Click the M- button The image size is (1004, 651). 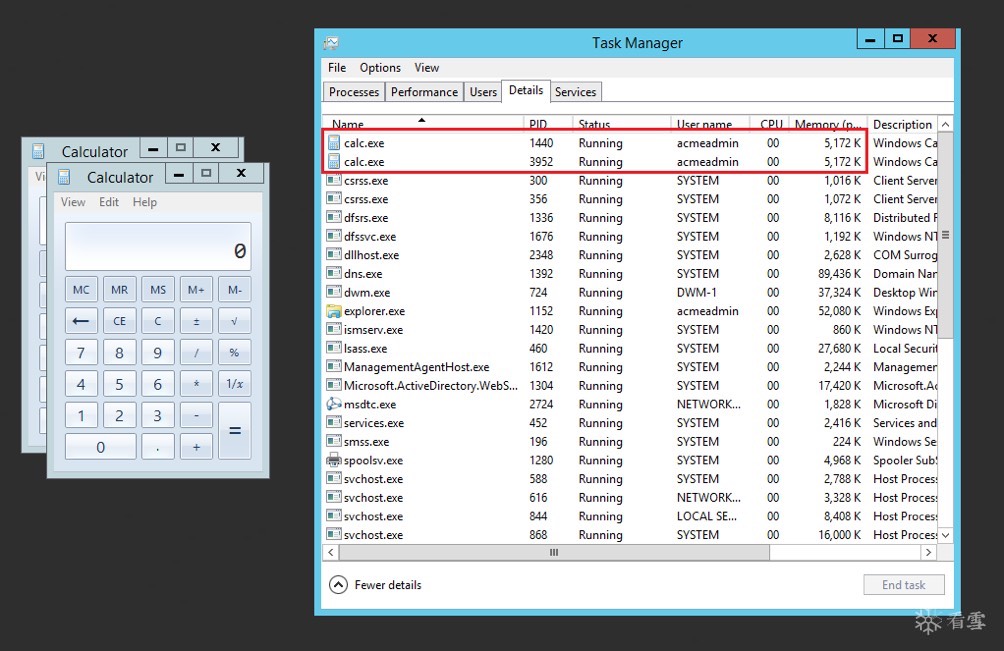point(234,289)
